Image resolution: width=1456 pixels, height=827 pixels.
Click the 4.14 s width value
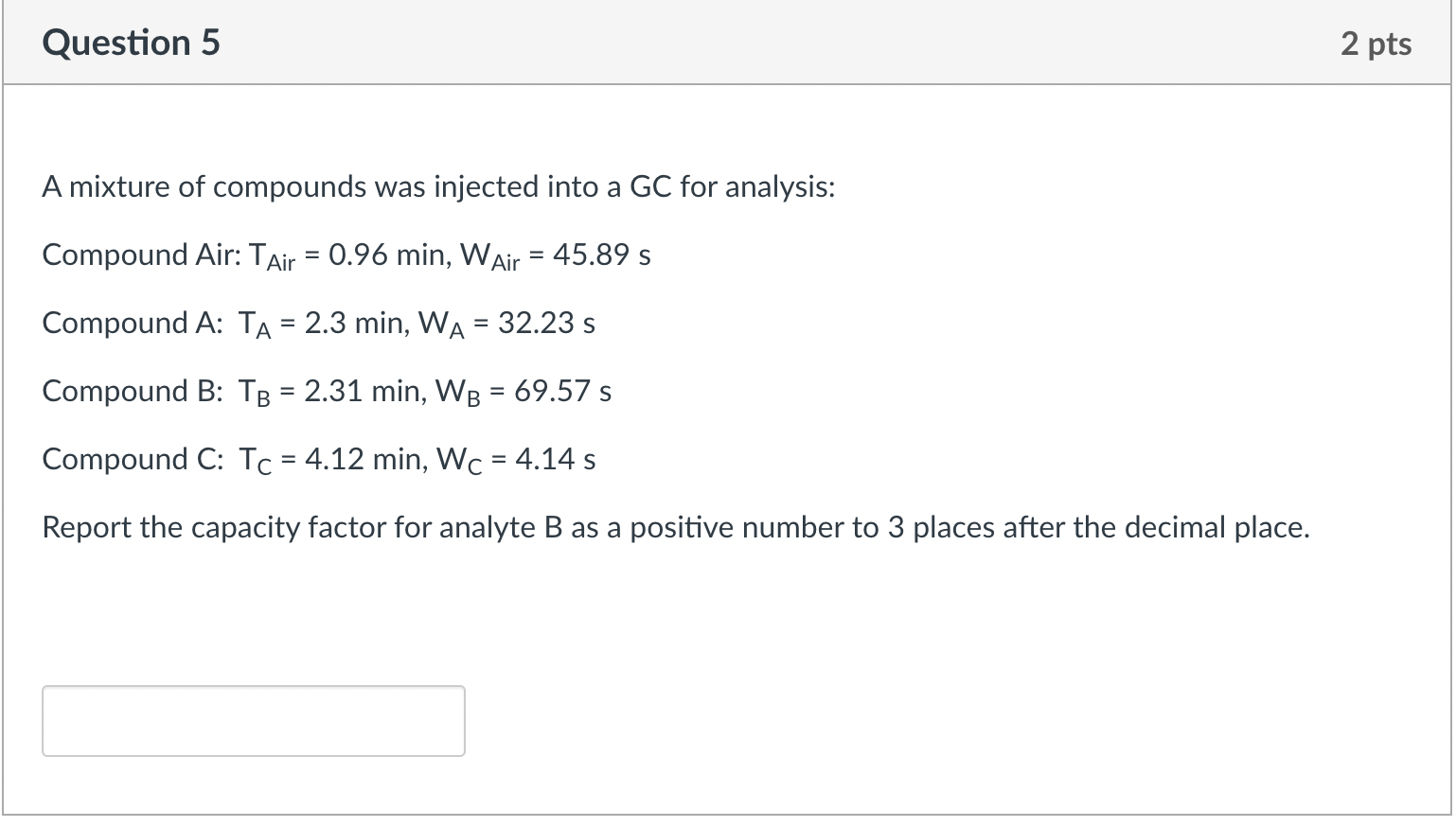coord(555,460)
